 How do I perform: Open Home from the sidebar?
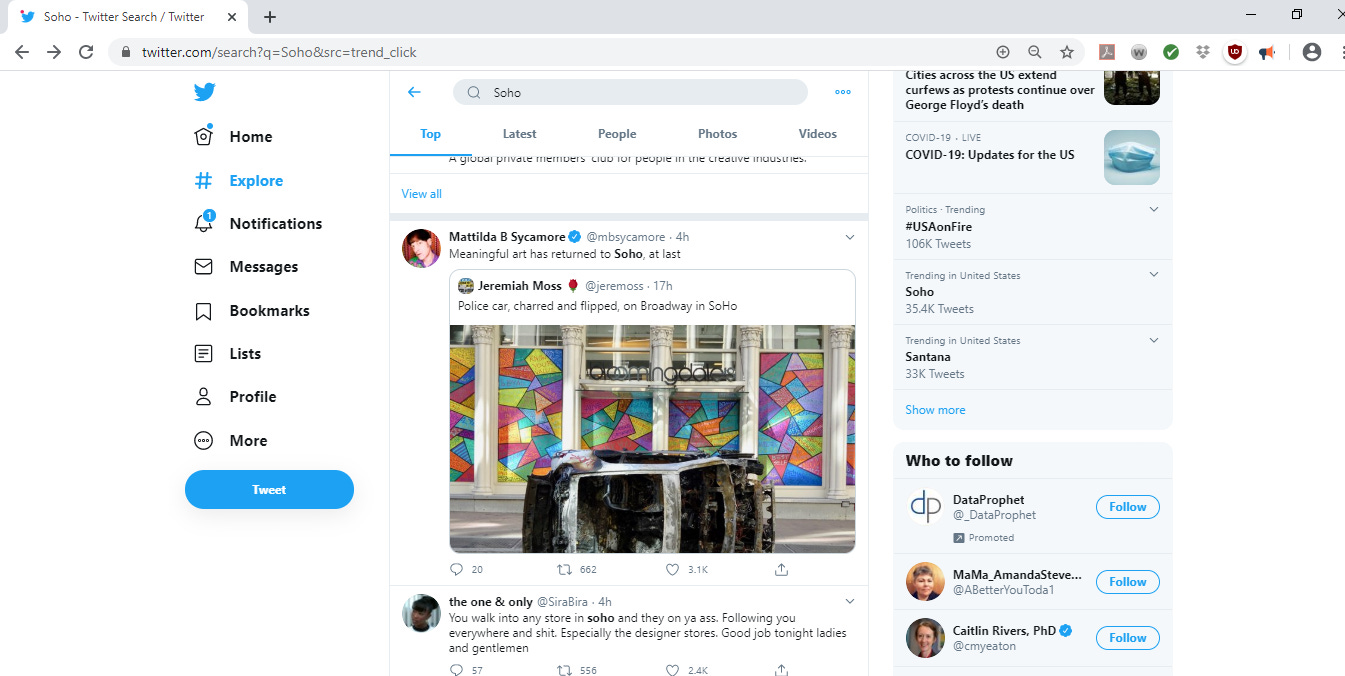click(x=232, y=137)
